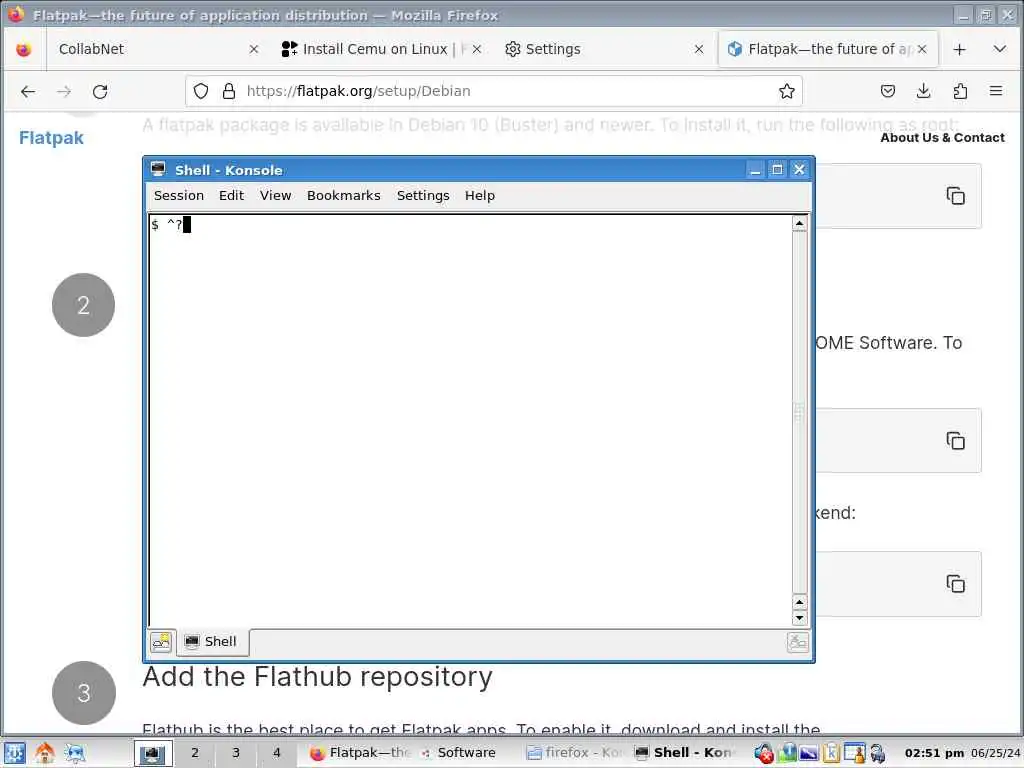Click the Konsole new session icon

(x=161, y=642)
